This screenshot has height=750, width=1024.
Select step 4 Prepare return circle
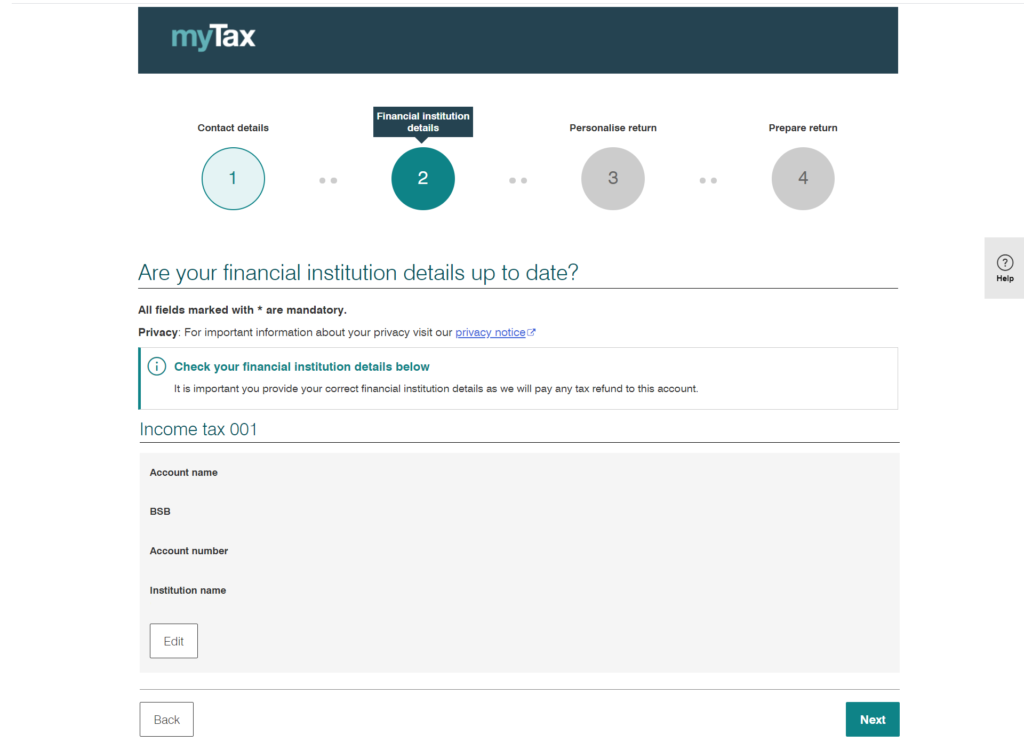click(803, 178)
